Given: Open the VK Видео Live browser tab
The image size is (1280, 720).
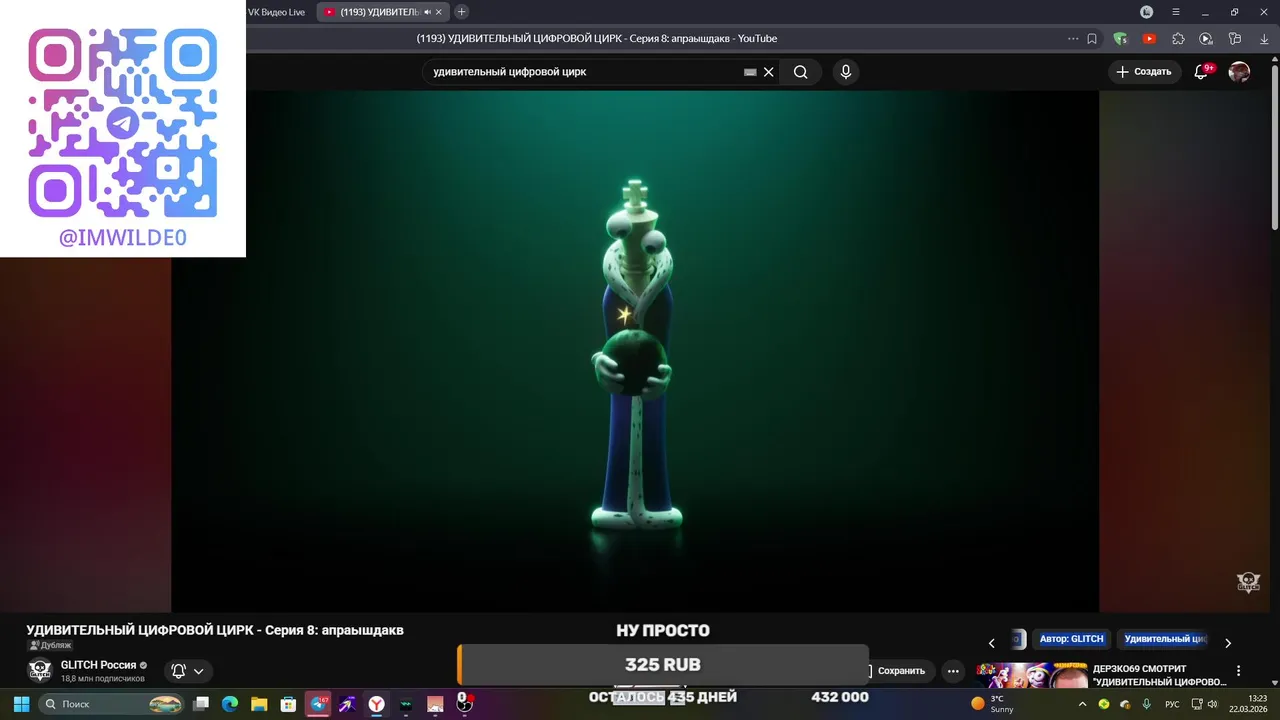Looking at the screenshot, I should [x=276, y=12].
